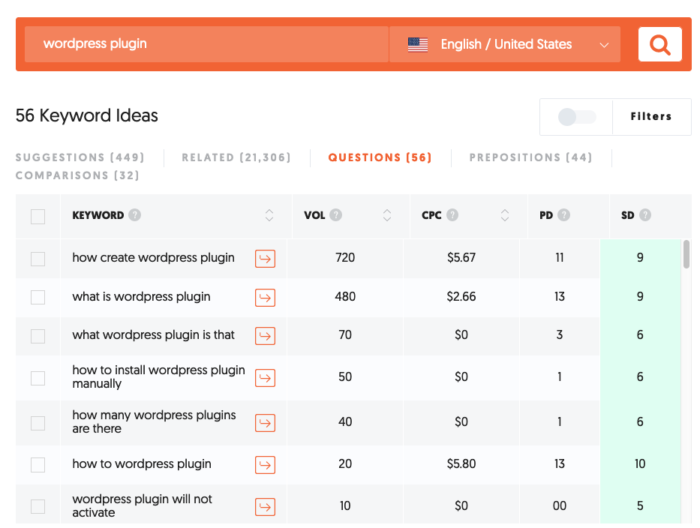Check the box for 'how create wordpress plugin'
The image size is (700, 528).
point(38,258)
